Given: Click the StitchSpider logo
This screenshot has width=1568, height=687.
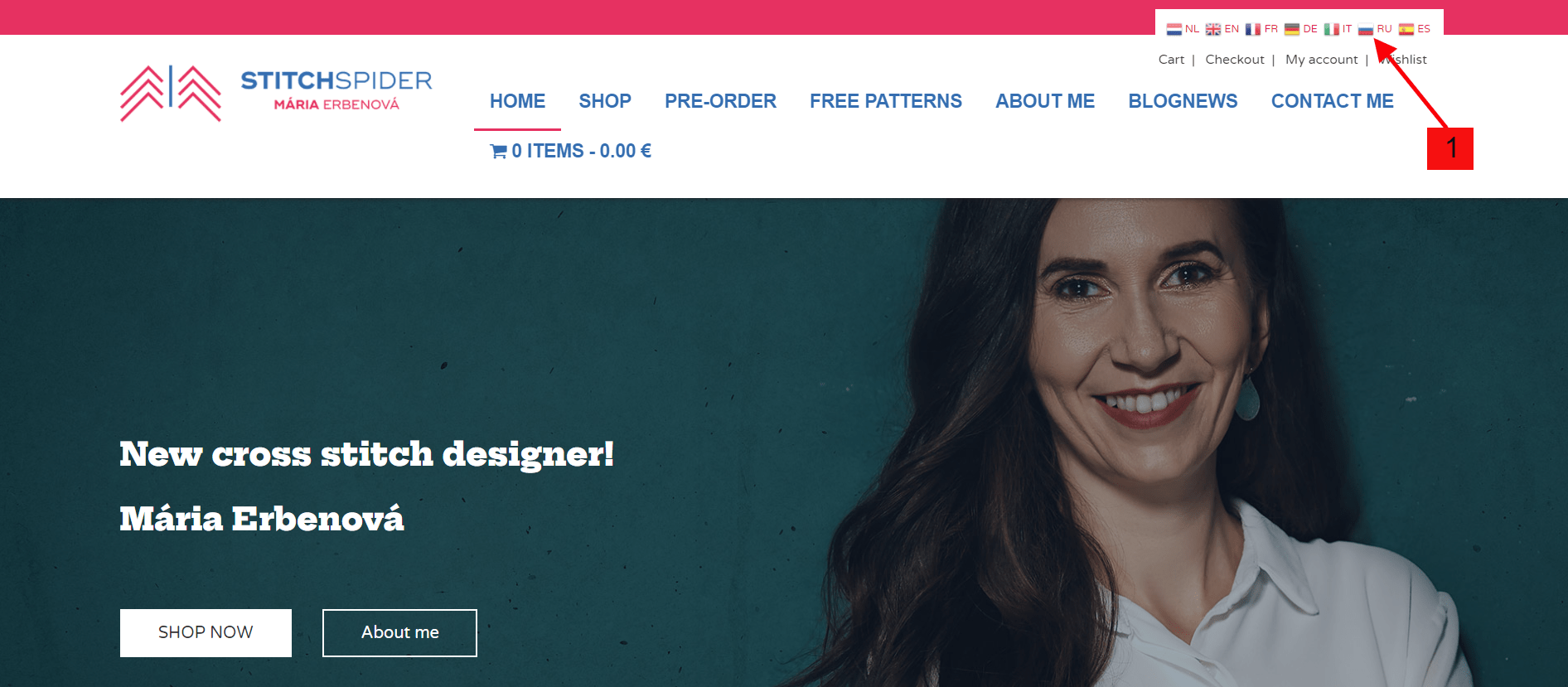Looking at the screenshot, I should click(277, 93).
